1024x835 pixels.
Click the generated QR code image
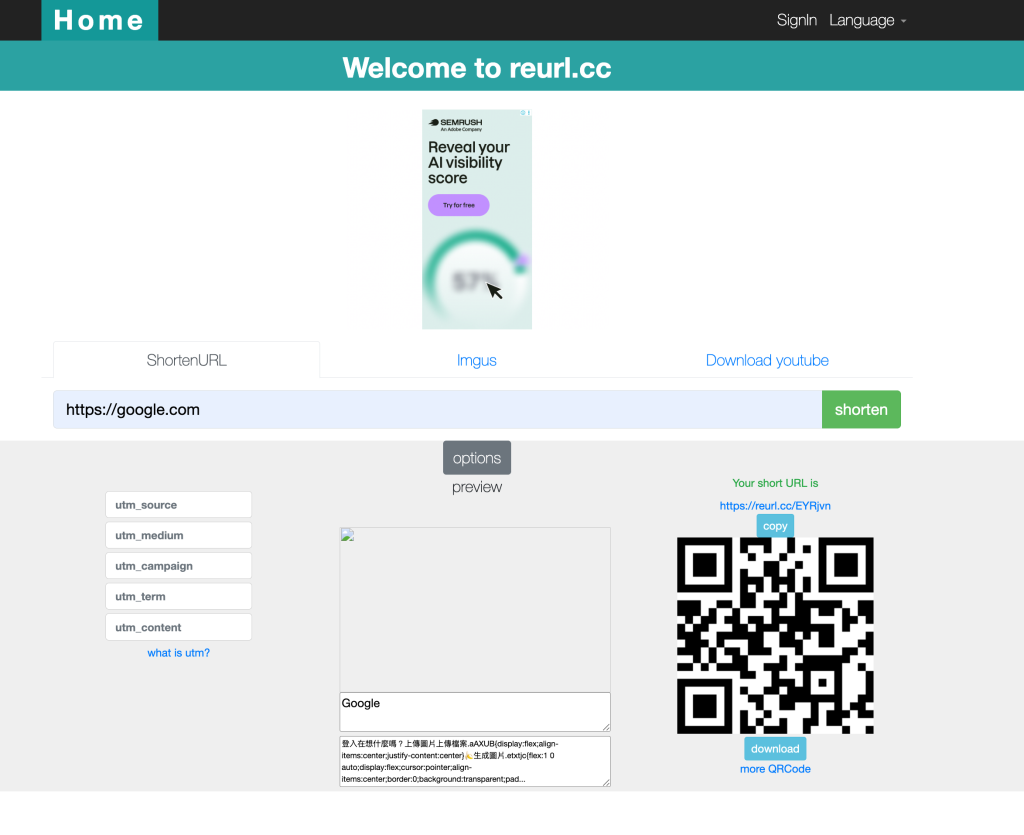coord(775,636)
